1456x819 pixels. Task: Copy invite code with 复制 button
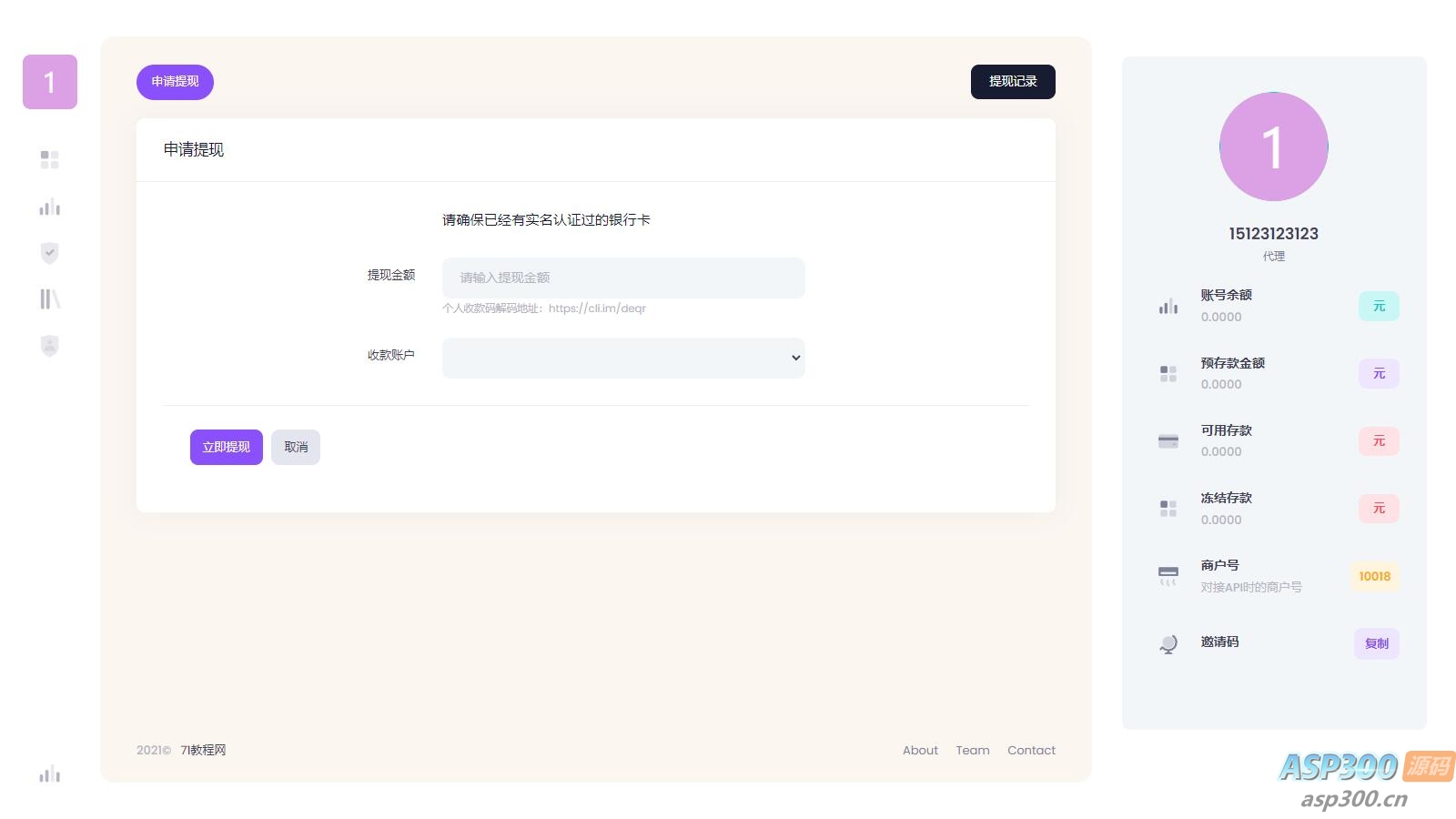point(1376,643)
